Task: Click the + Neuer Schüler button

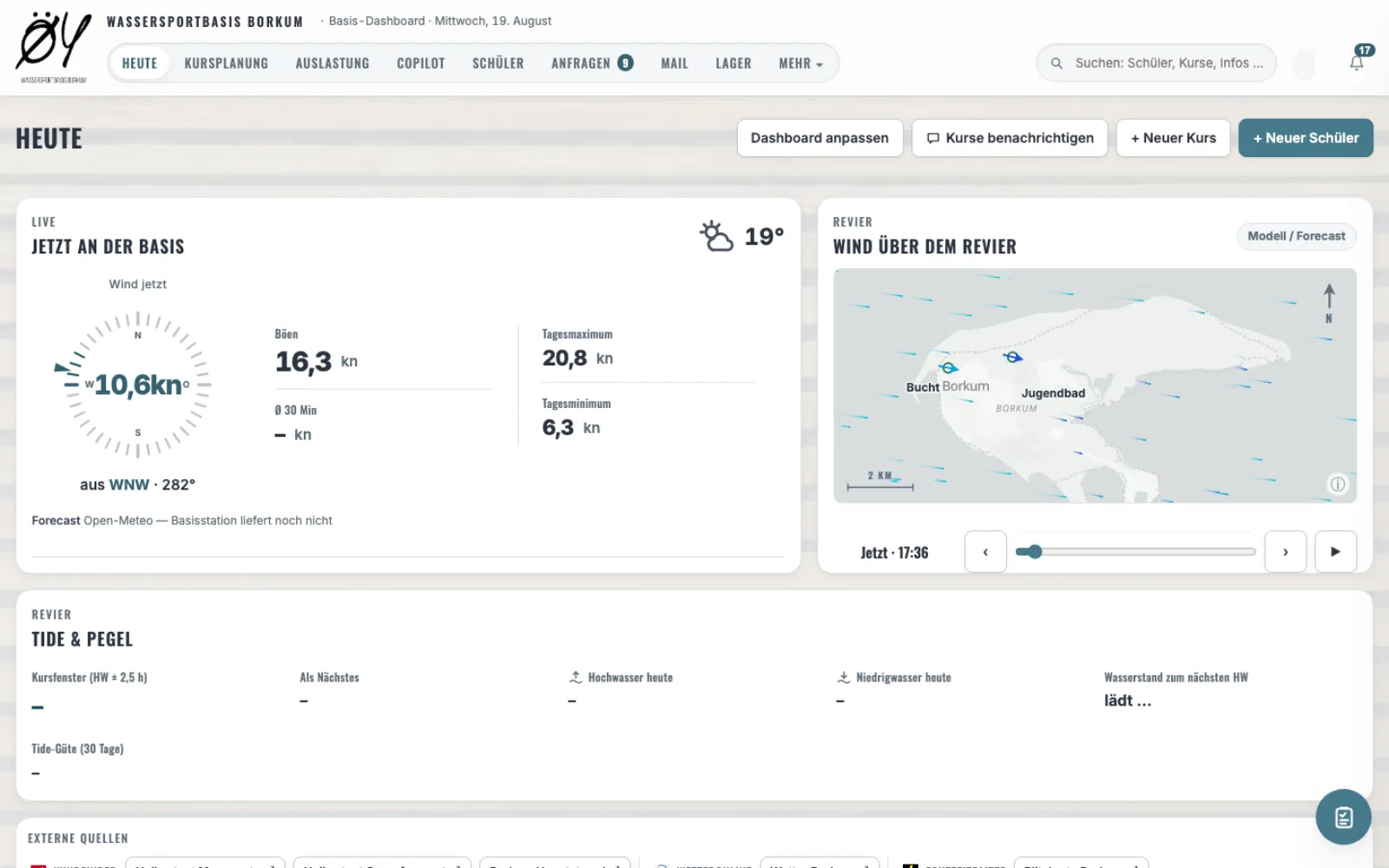Action: pyautogui.click(x=1306, y=138)
